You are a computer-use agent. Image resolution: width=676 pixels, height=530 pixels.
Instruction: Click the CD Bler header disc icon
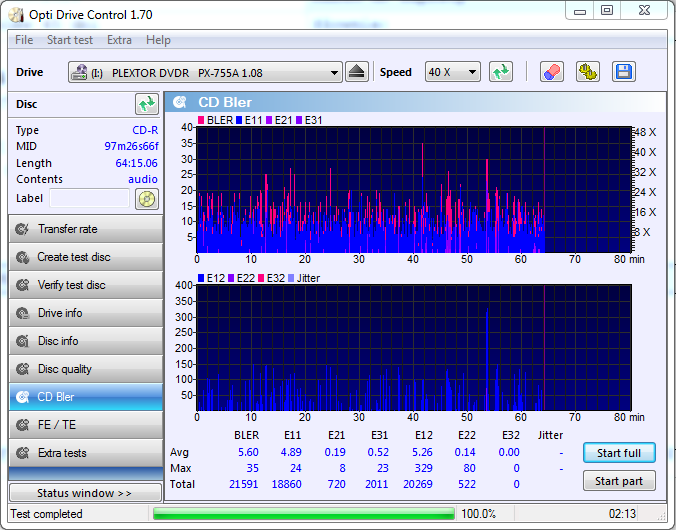180,102
